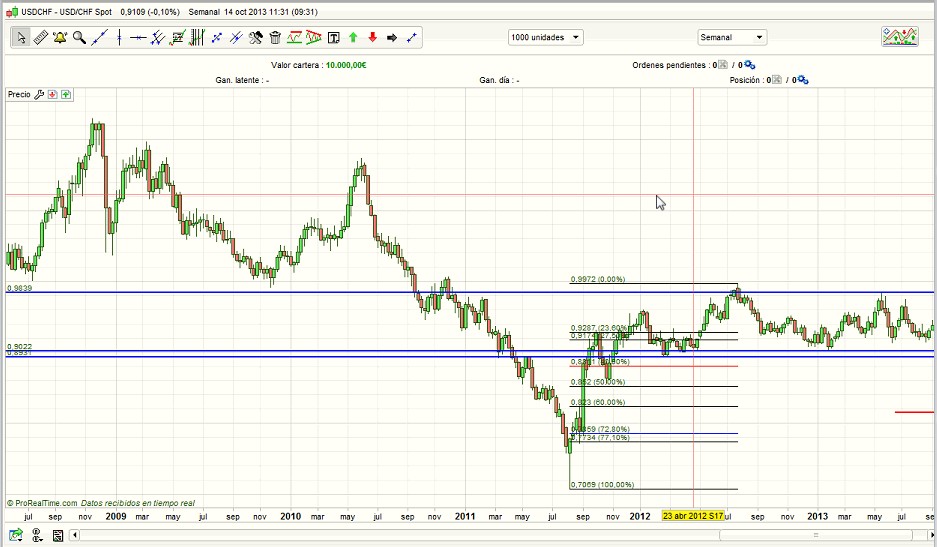Click the scrollbar left arrow
937x547 pixels.
click(75, 535)
